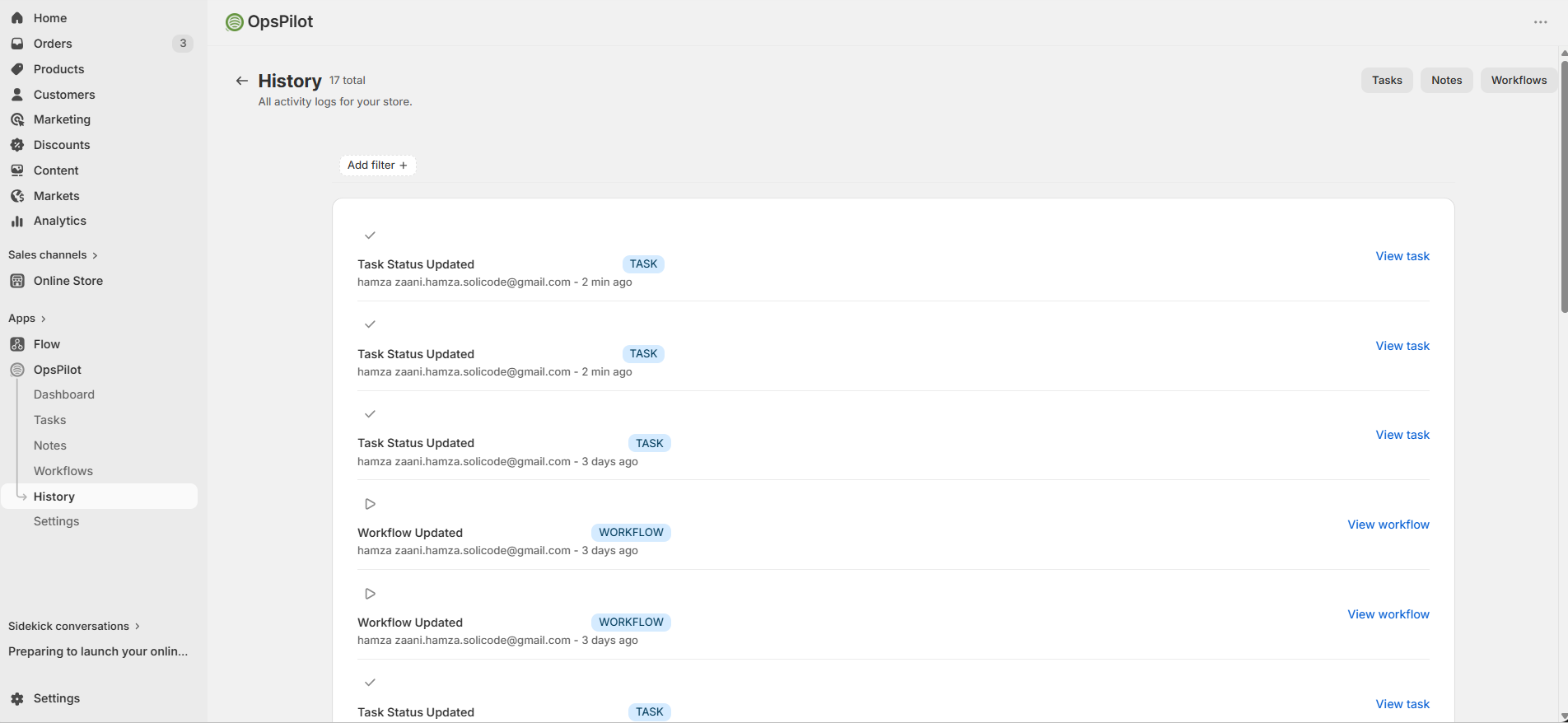Click the Products tag icon

(x=17, y=69)
